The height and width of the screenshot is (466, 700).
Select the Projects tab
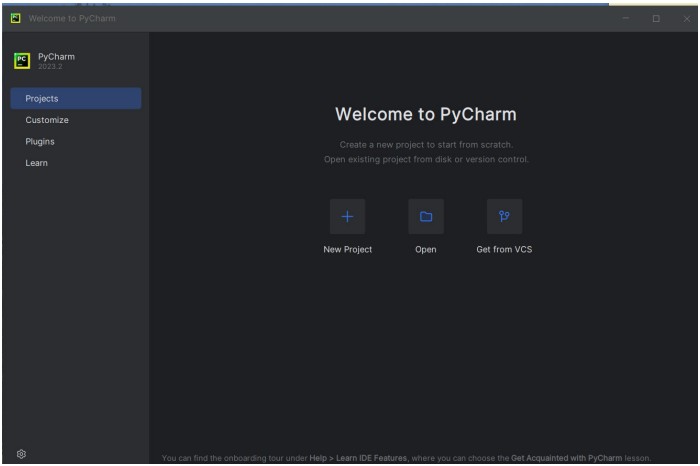click(x=76, y=98)
